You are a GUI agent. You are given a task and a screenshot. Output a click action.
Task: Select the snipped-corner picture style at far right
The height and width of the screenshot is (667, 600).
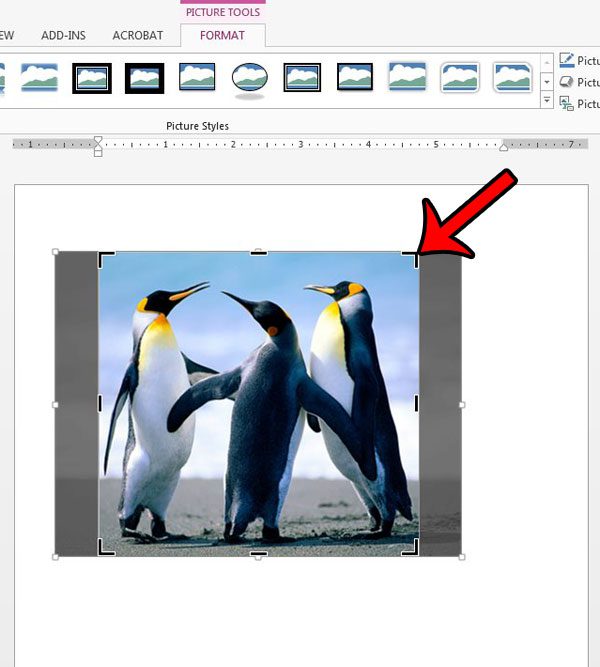click(x=512, y=77)
